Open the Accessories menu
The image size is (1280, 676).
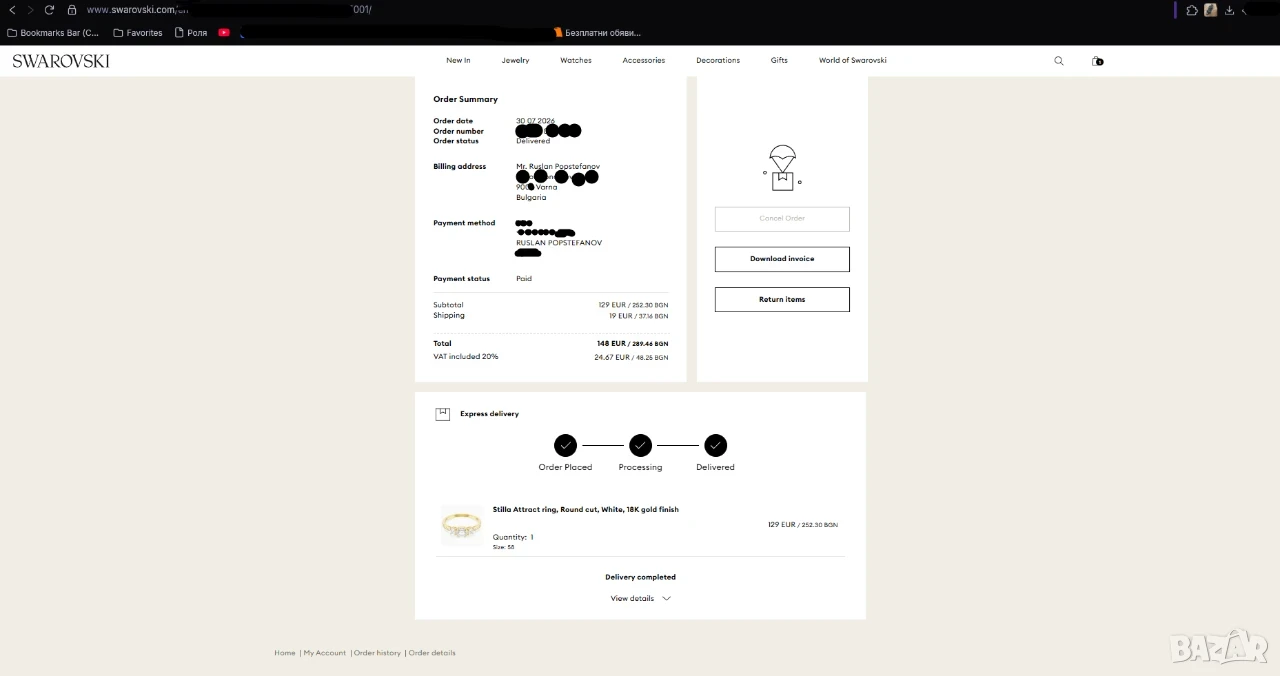tap(643, 60)
